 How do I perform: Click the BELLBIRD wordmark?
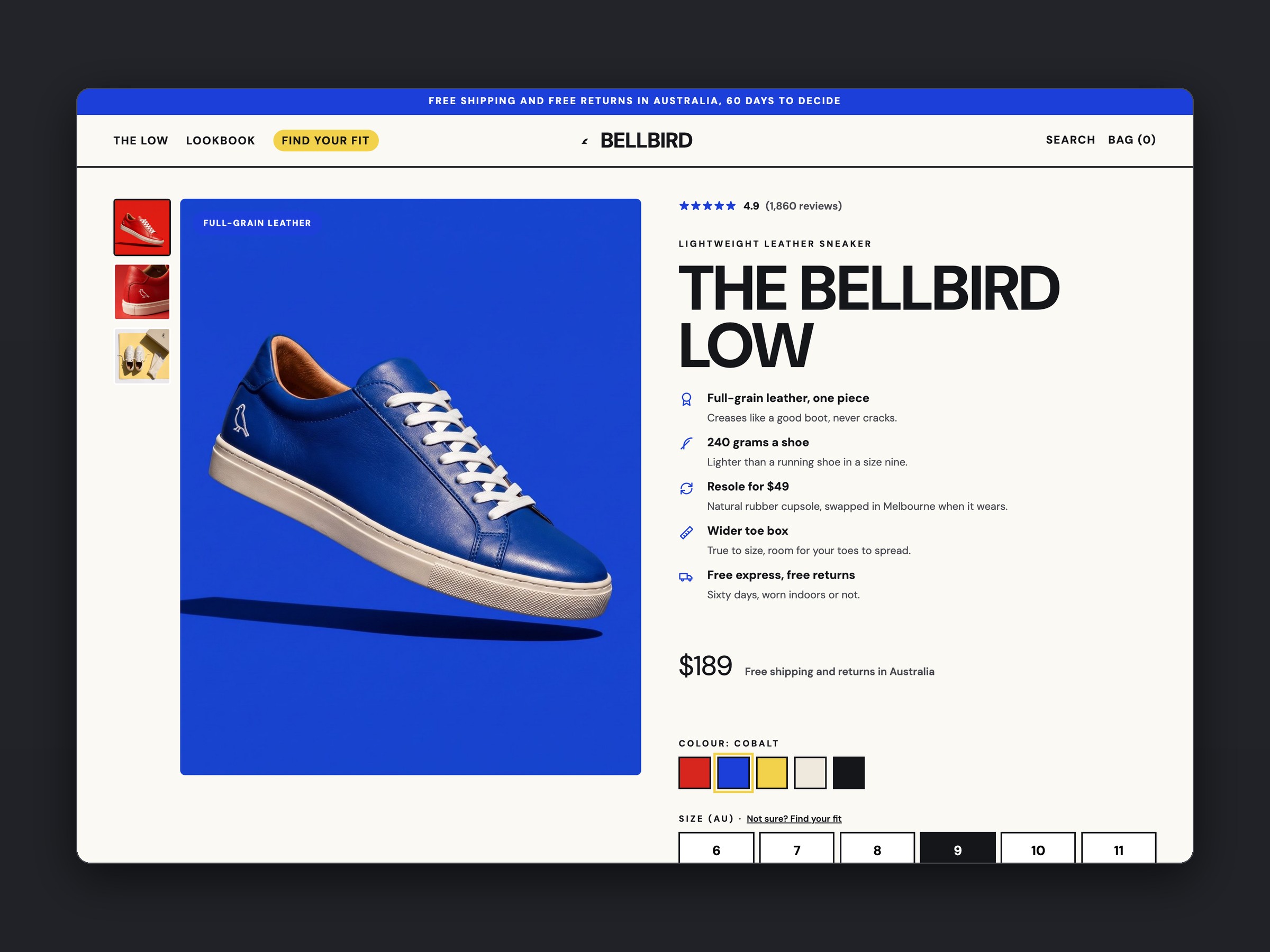pos(646,141)
